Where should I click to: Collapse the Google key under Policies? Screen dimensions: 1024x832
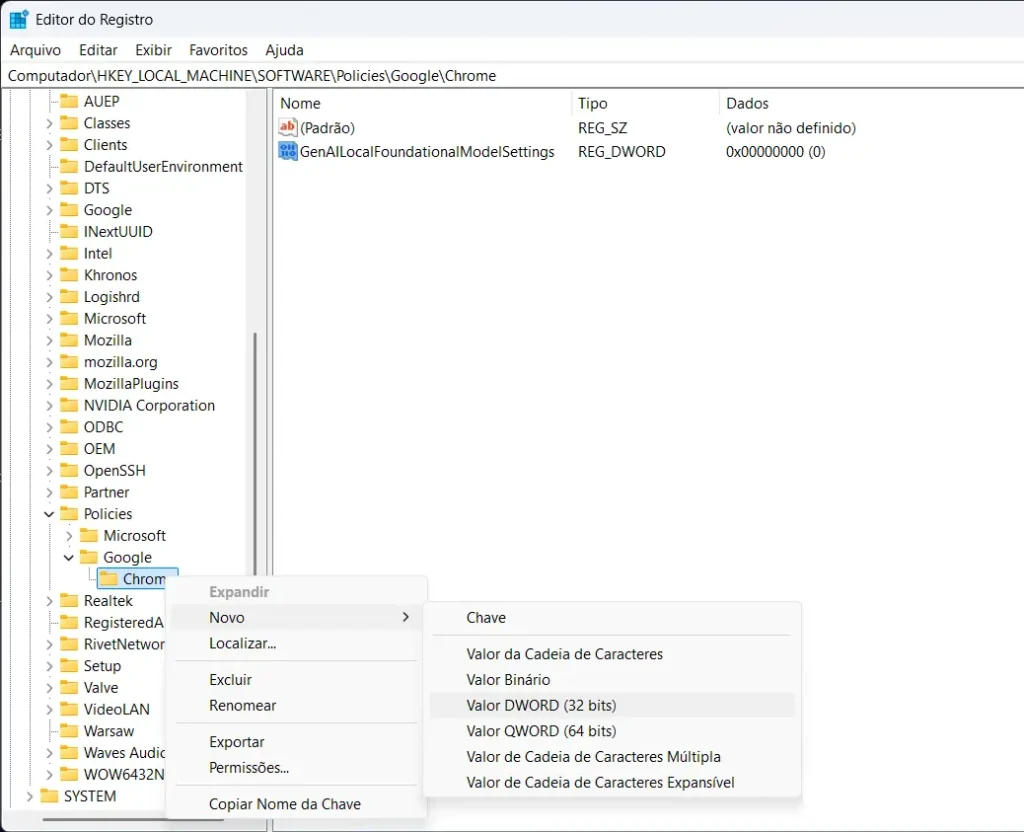[69, 557]
